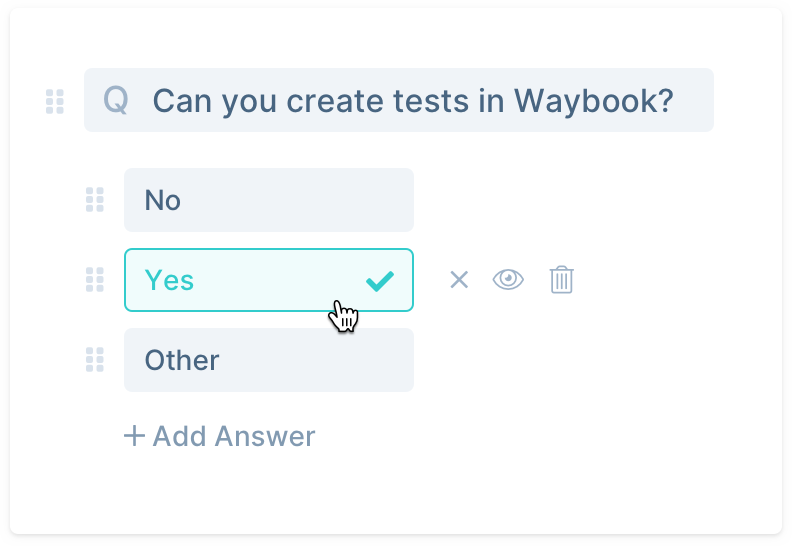
Task: Click the word "Waybook?" in the question
Action: pyautogui.click(x=593, y=101)
